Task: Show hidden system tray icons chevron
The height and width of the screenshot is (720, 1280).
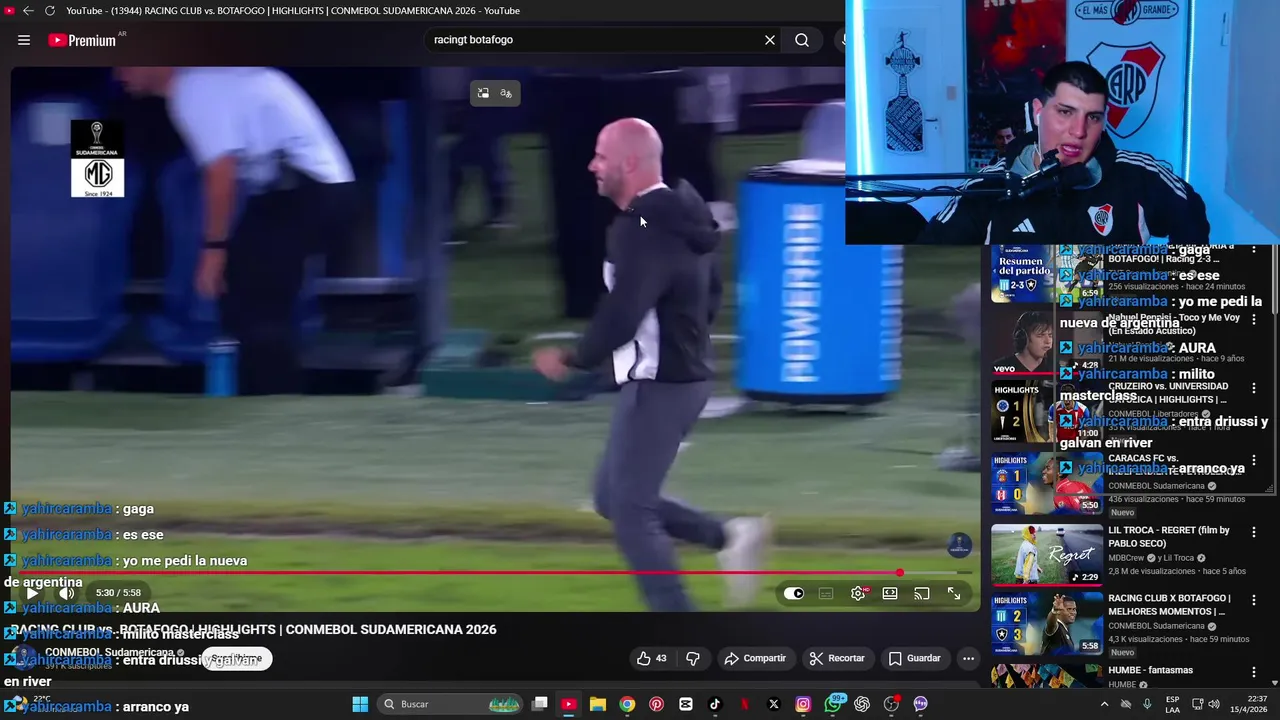Action: (x=1104, y=704)
